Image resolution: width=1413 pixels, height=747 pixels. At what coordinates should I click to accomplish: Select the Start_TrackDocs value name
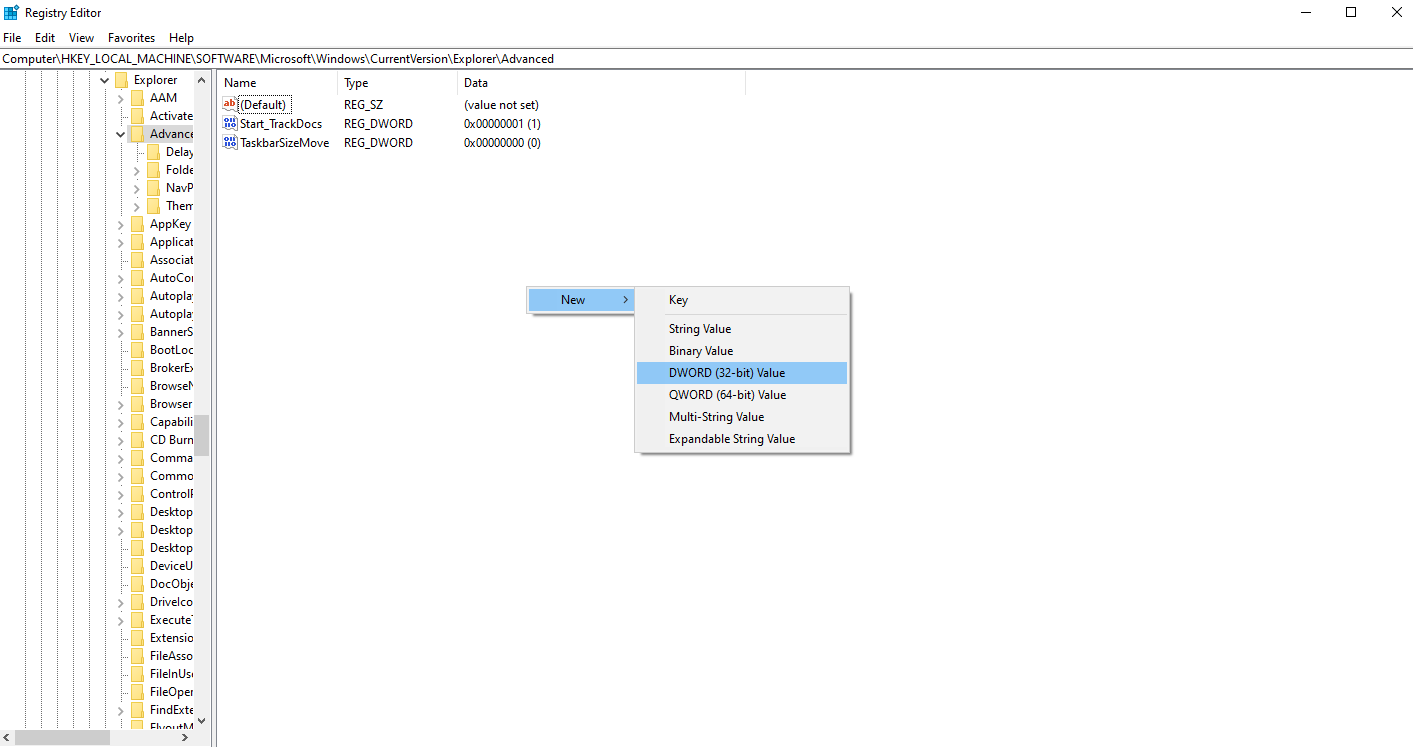coord(281,124)
